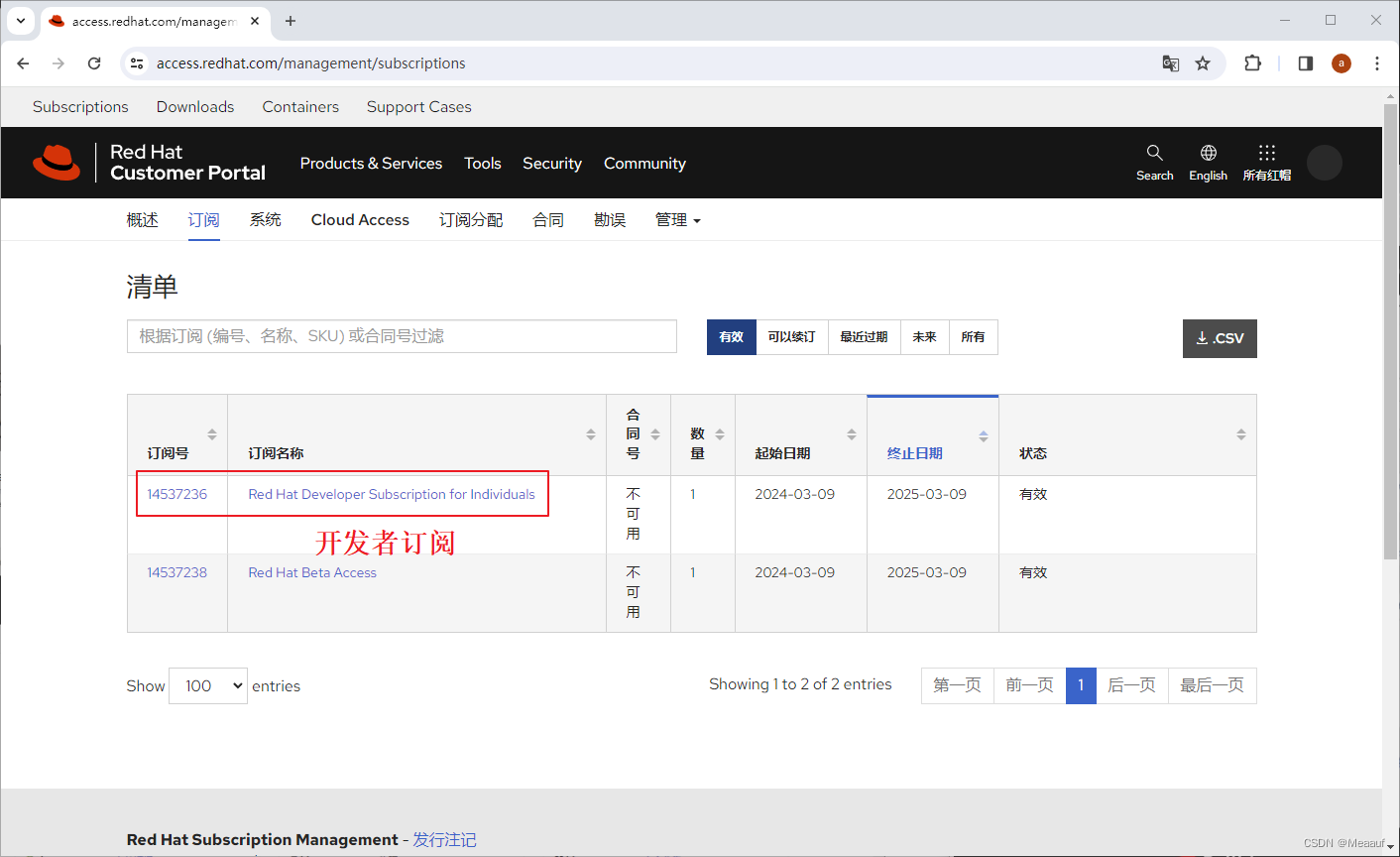Click Downloads in top bar
Viewport: 1400px width, 857px height.
[x=195, y=107]
